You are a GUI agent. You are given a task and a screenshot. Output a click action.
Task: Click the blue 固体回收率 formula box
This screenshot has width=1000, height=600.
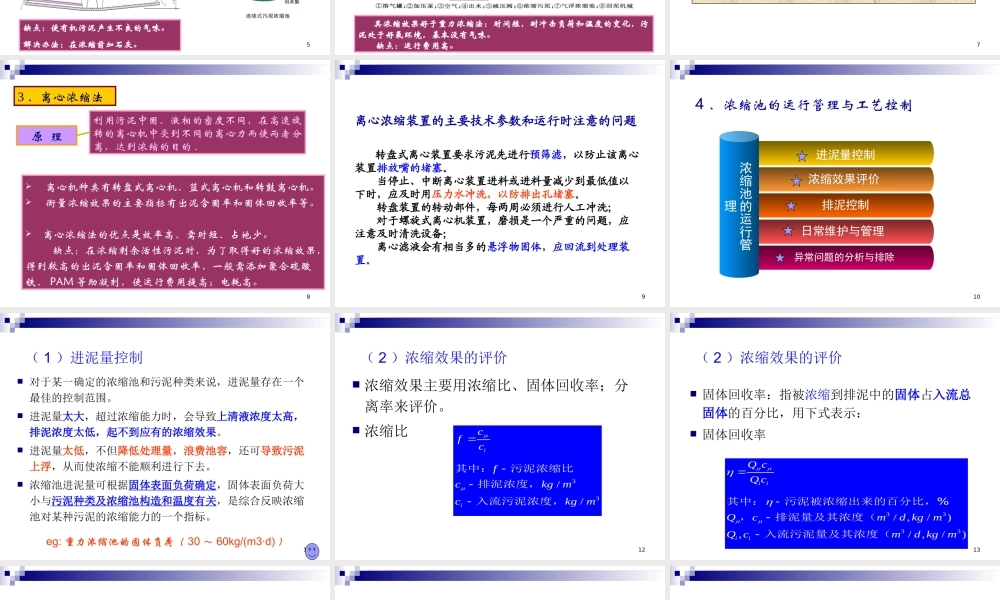pos(846,501)
